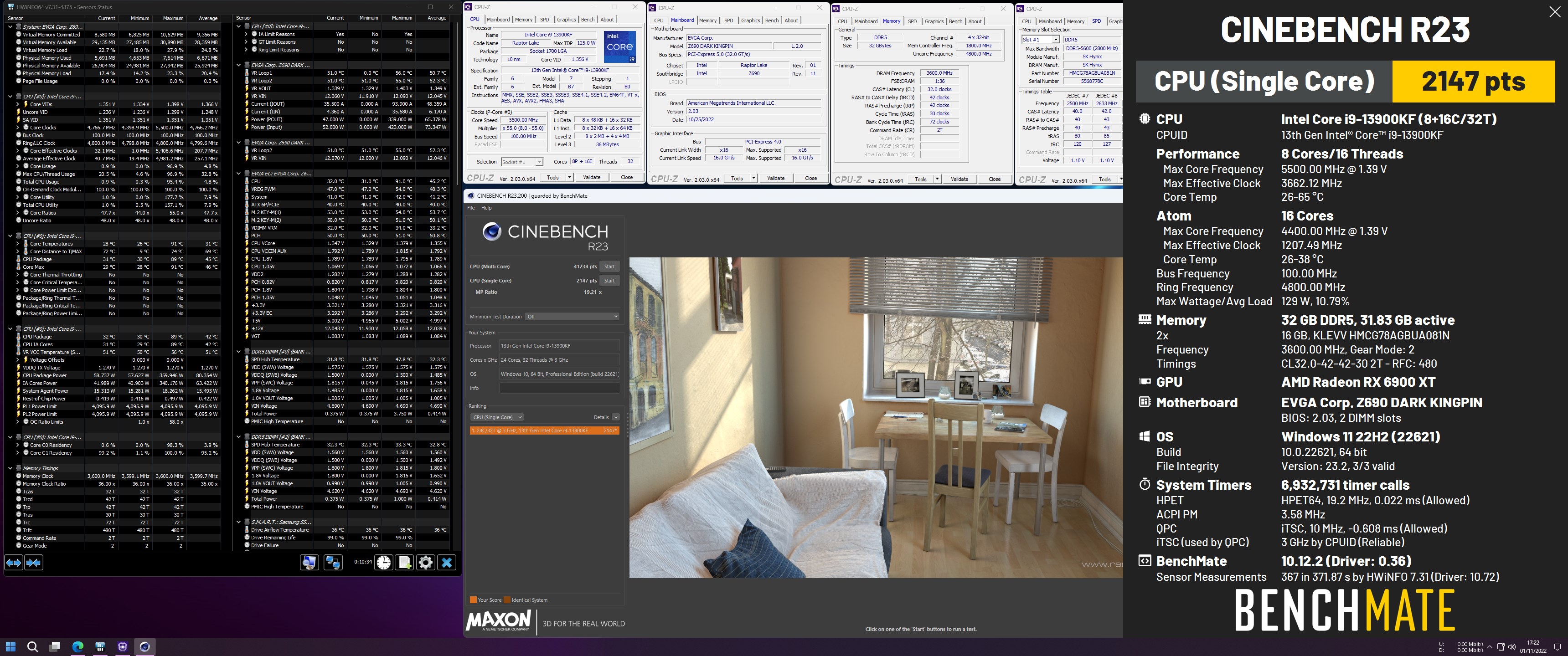Open Task View on the taskbar
The image size is (1568, 656).
click(x=56, y=646)
